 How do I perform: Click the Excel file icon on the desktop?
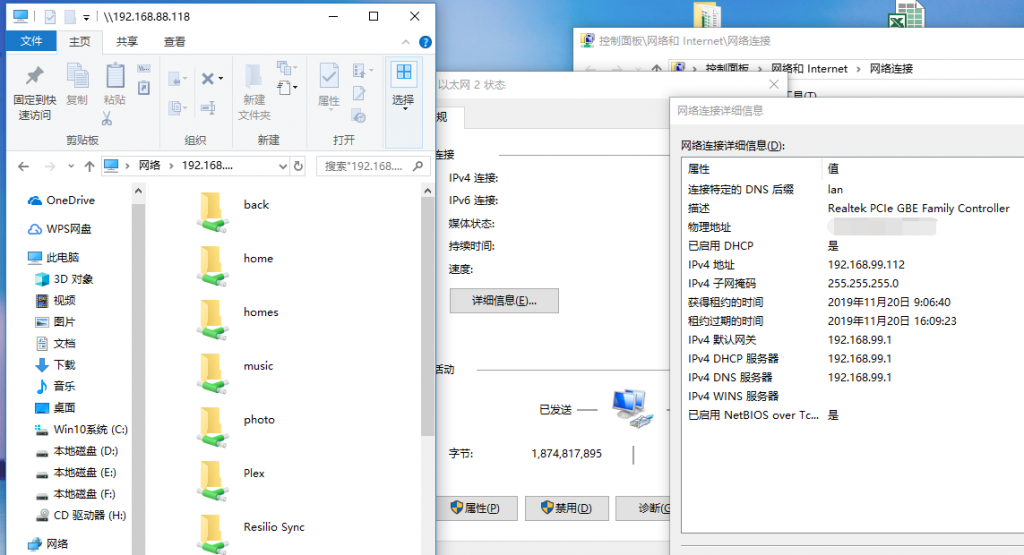(x=906, y=14)
